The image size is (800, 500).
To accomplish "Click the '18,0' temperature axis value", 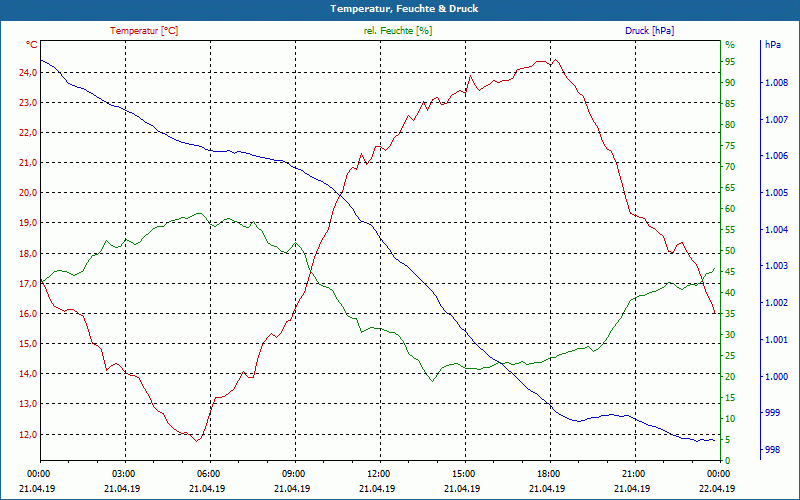I will (x=28, y=254).
